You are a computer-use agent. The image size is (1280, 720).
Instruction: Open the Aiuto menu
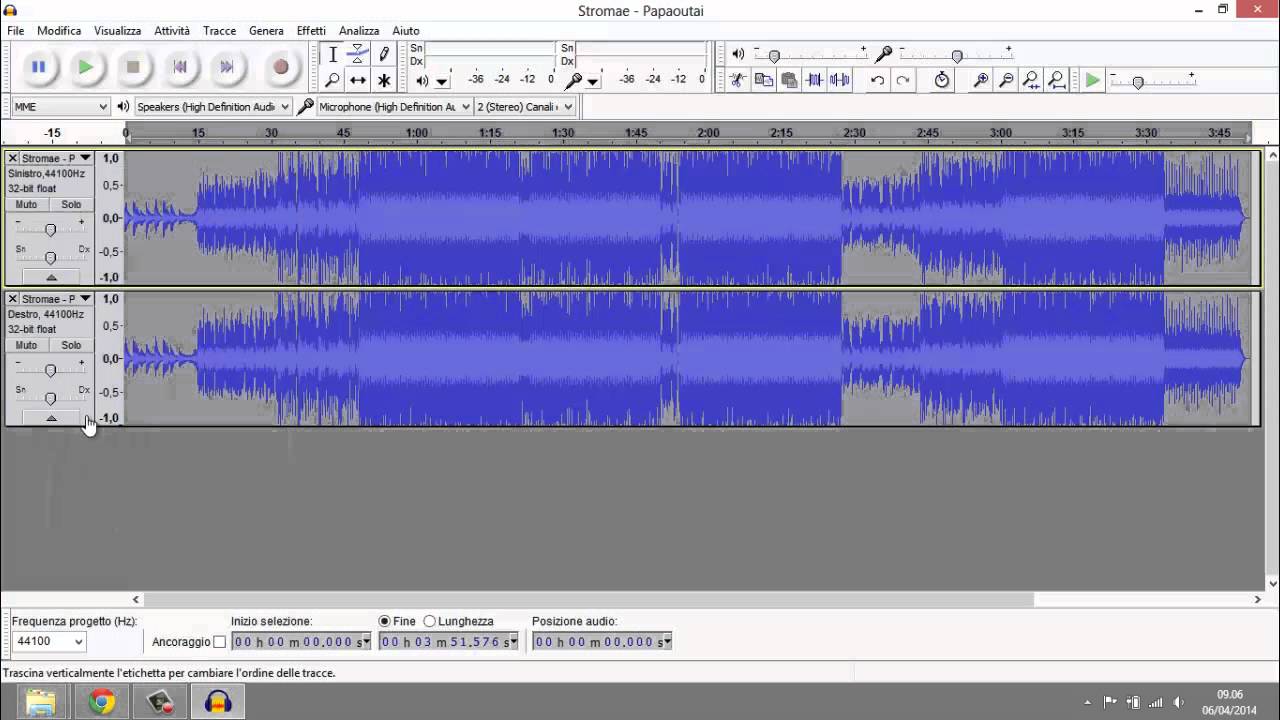click(406, 31)
